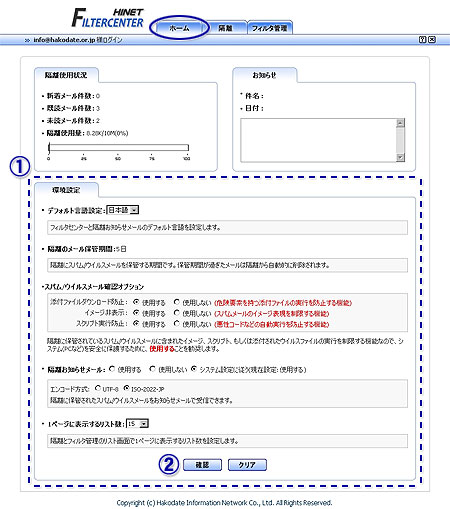
Task: Select 使用しない for スクリプト実行防止
Action: click(177, 323)
